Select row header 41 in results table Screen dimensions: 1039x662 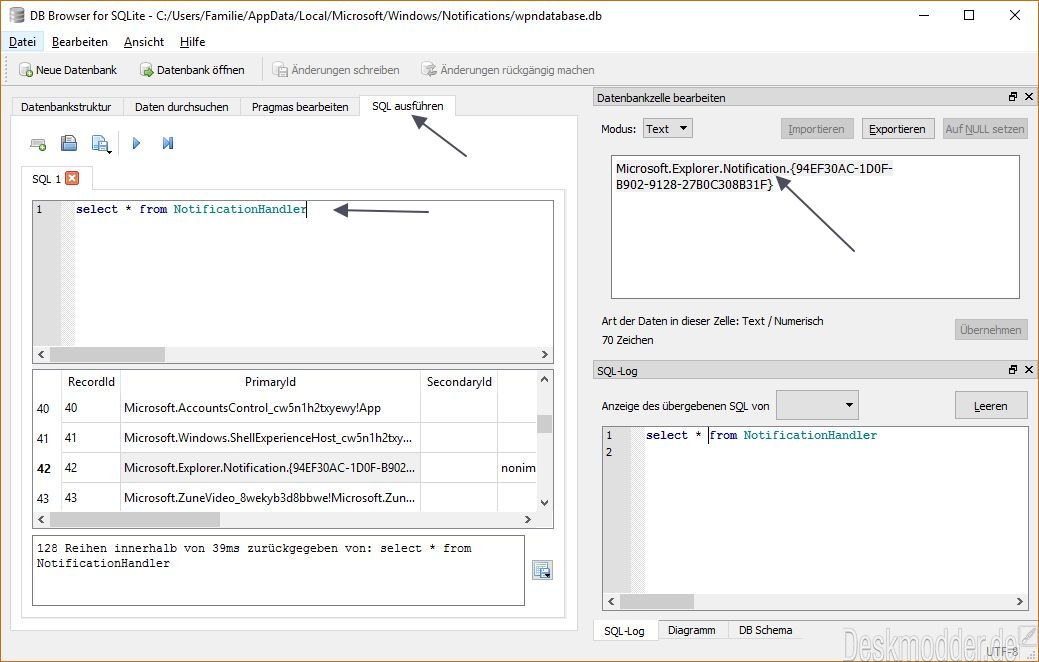[43, 438]
